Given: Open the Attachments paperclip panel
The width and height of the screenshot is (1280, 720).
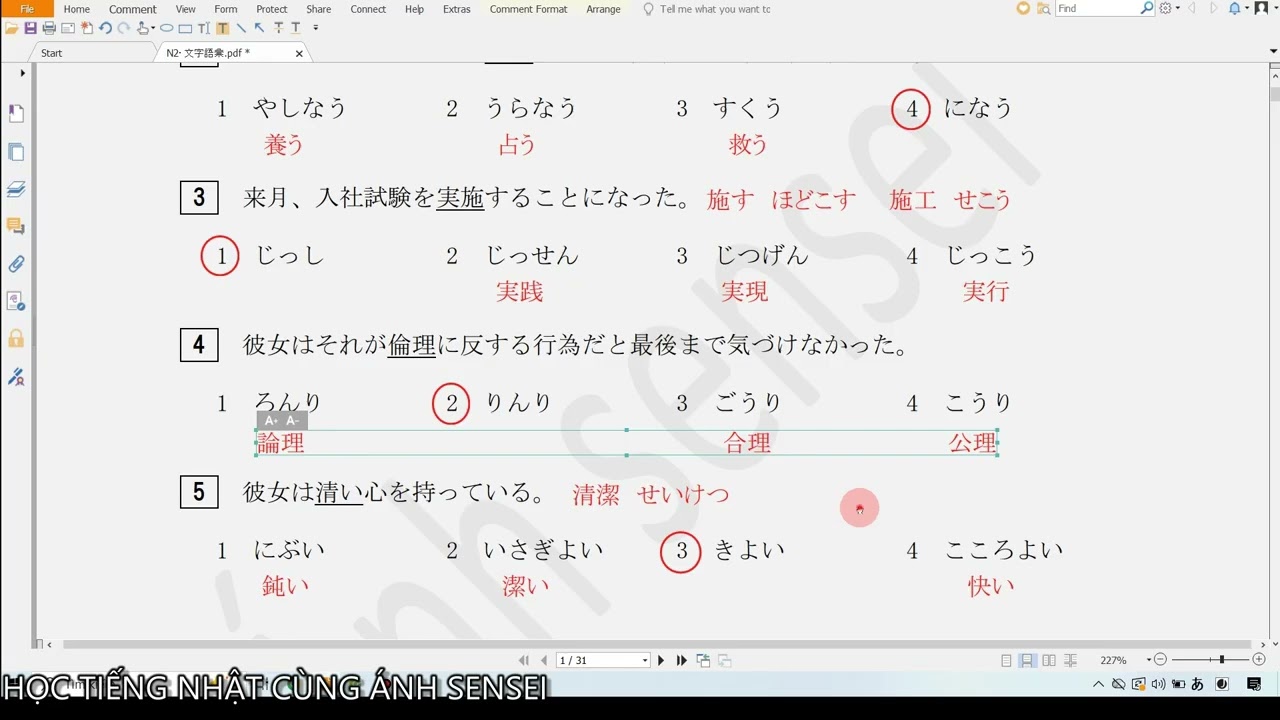Looking at the screenshot, I should pos(16,264).
